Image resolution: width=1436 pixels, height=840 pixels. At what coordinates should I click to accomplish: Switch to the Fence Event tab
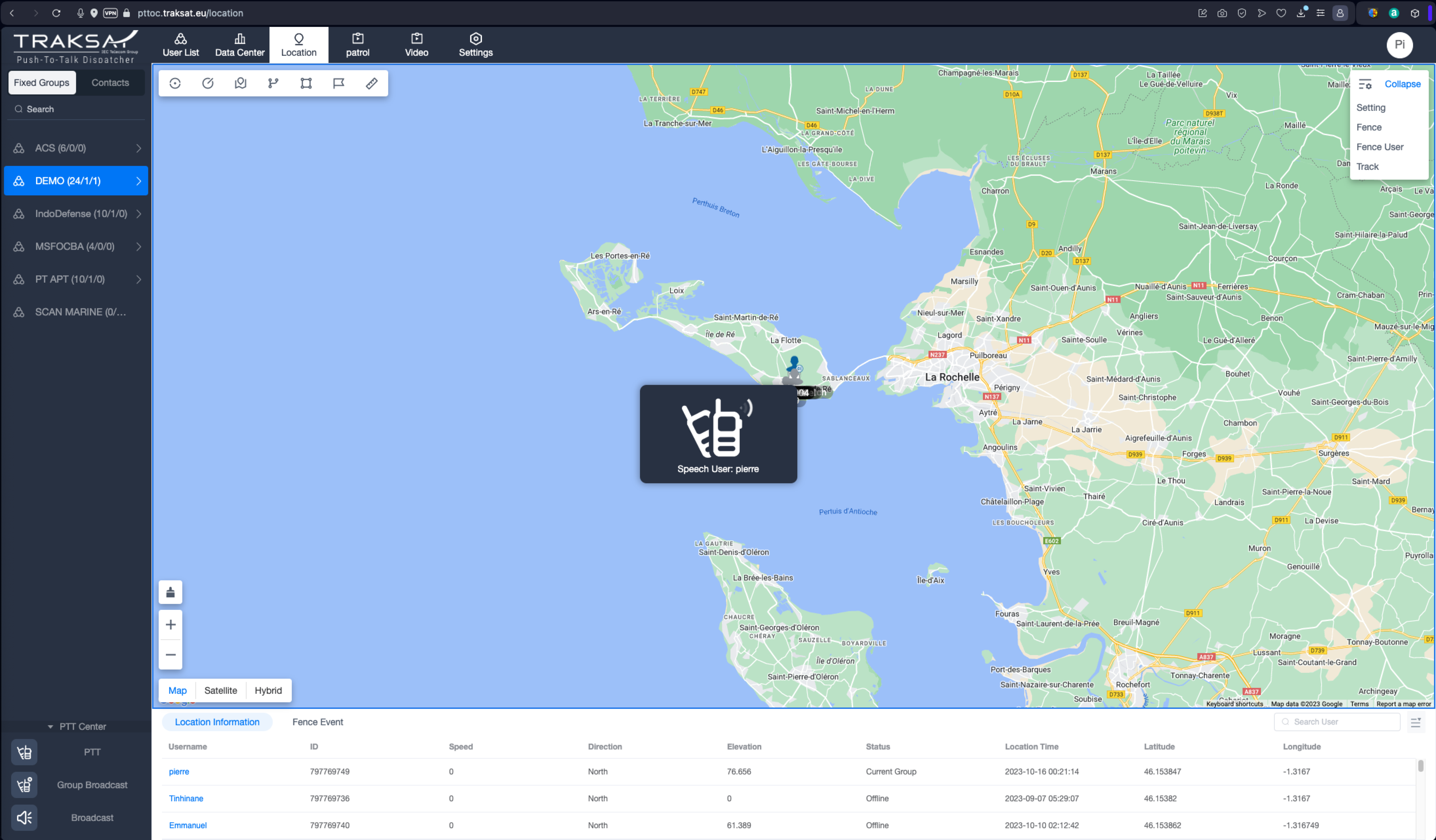[x=317, y=722]
